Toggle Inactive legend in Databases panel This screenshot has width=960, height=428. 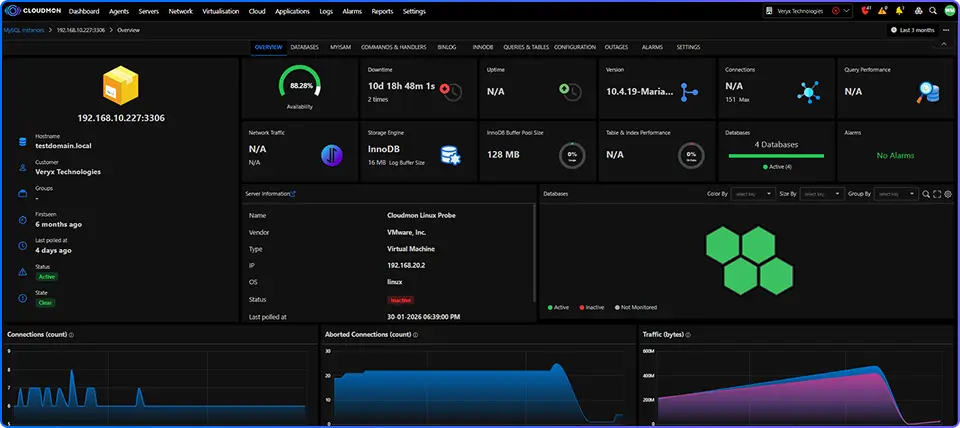(590, 307)
